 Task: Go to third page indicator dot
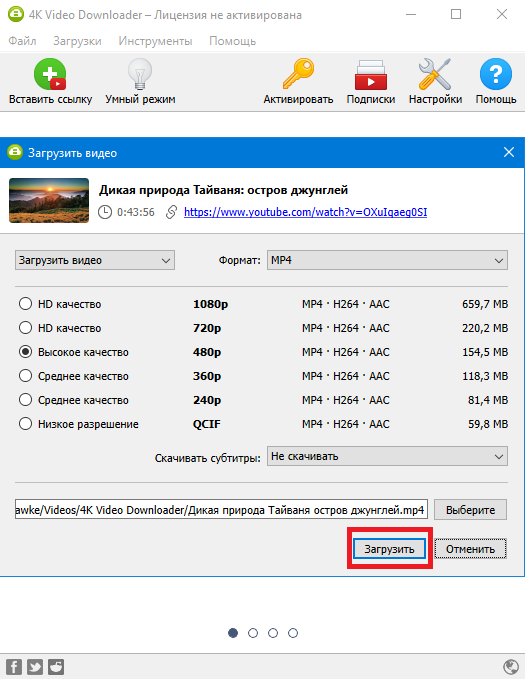coord(273,633)
